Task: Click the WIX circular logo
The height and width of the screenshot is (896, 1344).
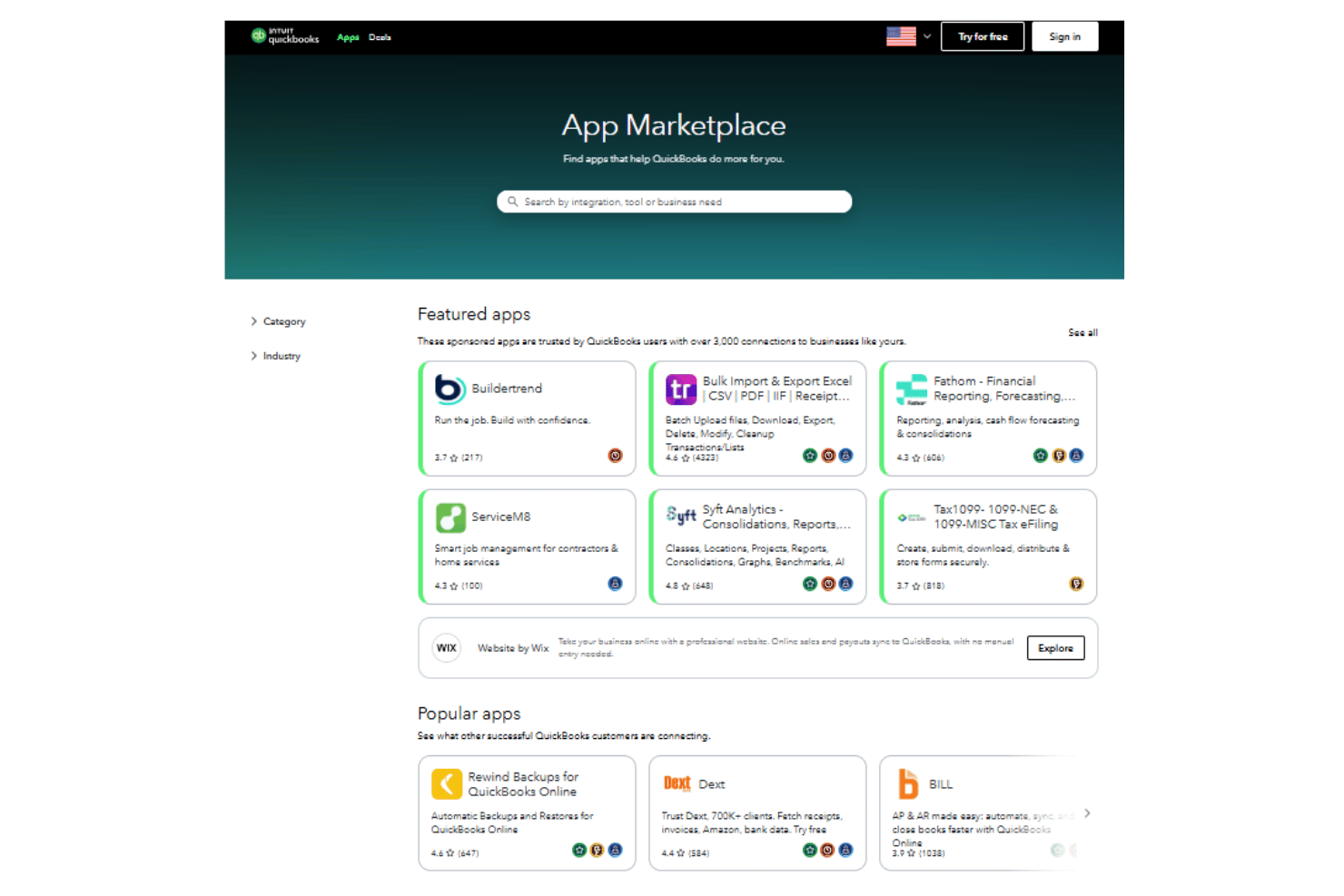Action: [447, 648]
